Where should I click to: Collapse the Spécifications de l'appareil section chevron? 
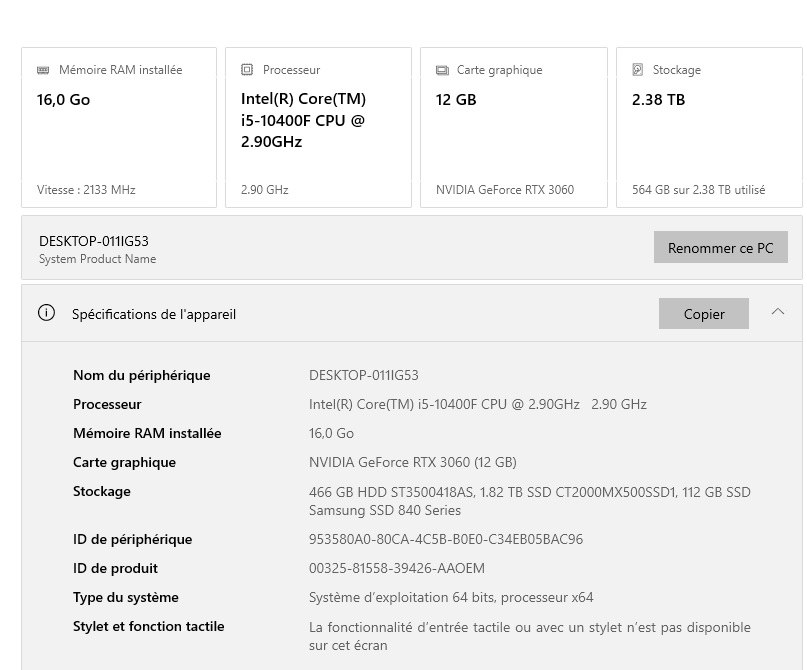(x=777, y=312)
